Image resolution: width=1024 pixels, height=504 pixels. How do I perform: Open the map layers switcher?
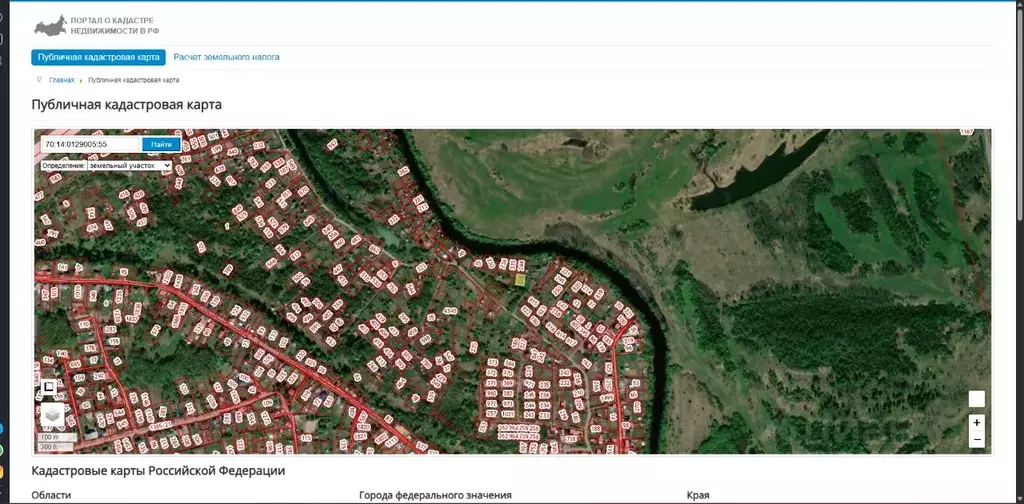coord(51,412)
